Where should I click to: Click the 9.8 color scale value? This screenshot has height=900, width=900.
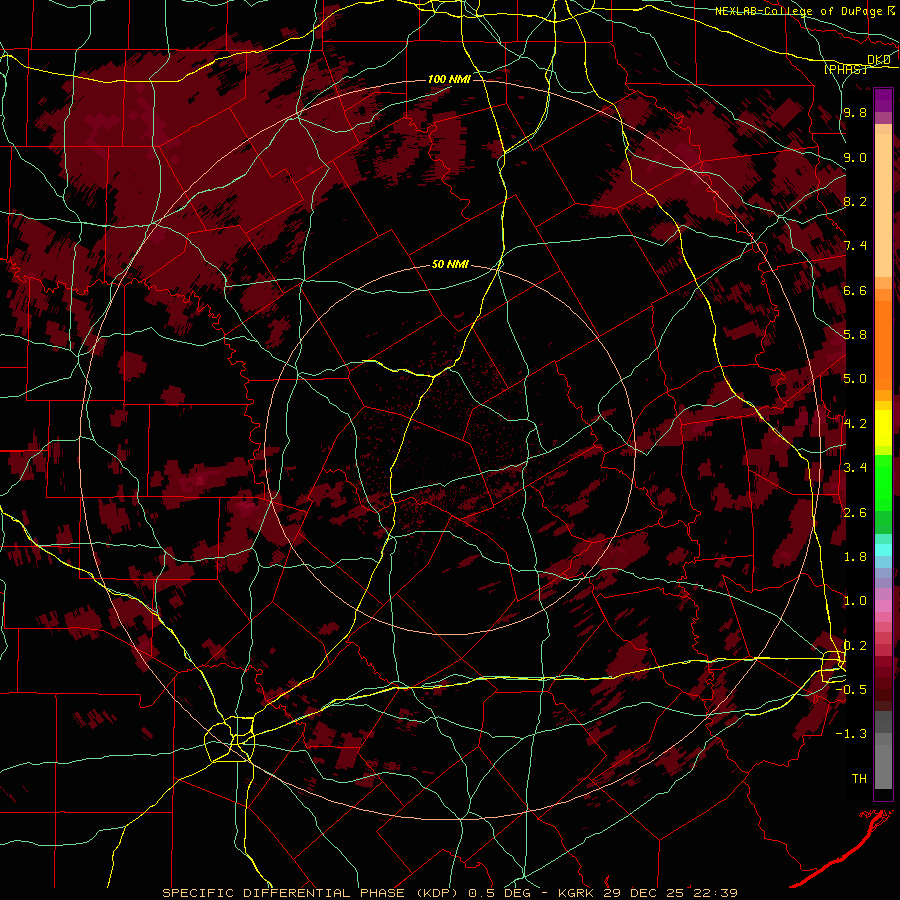point(855,112)
